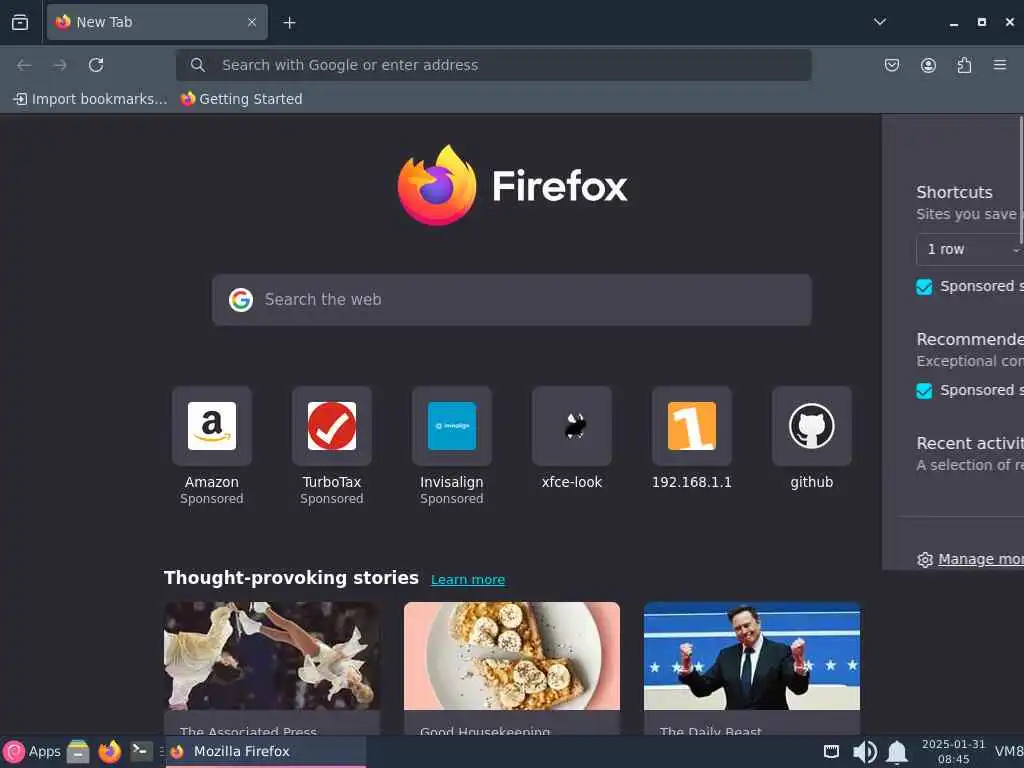The image size is (1024, 768).
Task: Close the New Tab tab
Action: (x=251, y=22)
